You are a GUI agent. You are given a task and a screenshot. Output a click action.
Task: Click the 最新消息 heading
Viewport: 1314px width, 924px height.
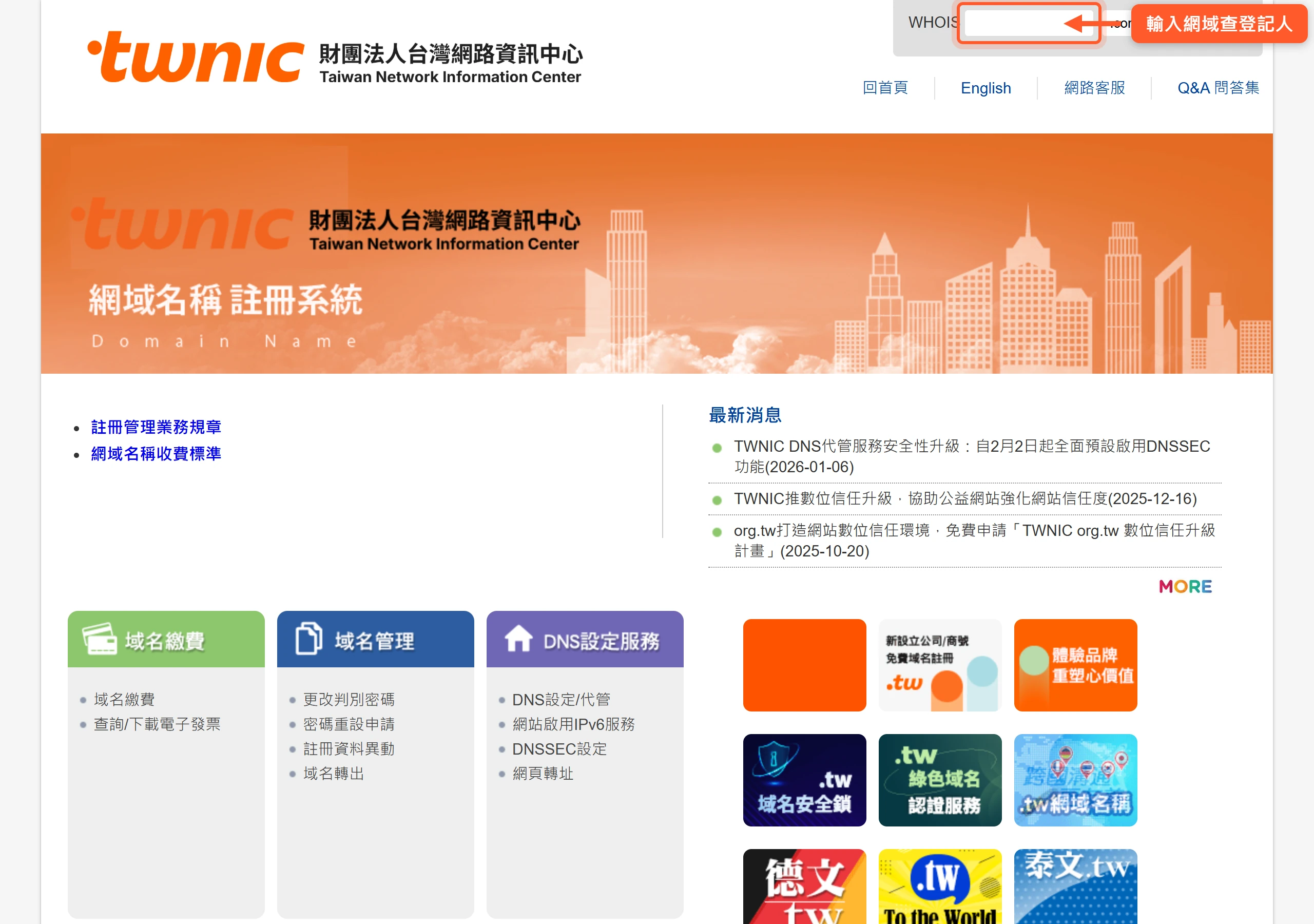745,415
